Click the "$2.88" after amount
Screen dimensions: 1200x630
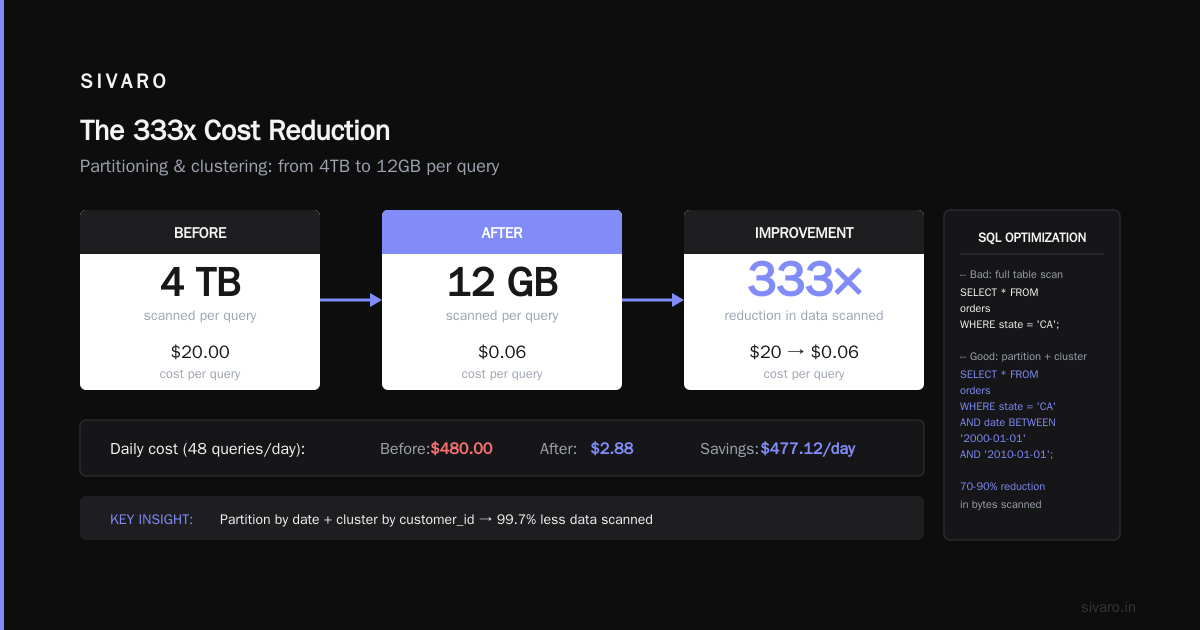pyautogui.click(x=612, y=449)
